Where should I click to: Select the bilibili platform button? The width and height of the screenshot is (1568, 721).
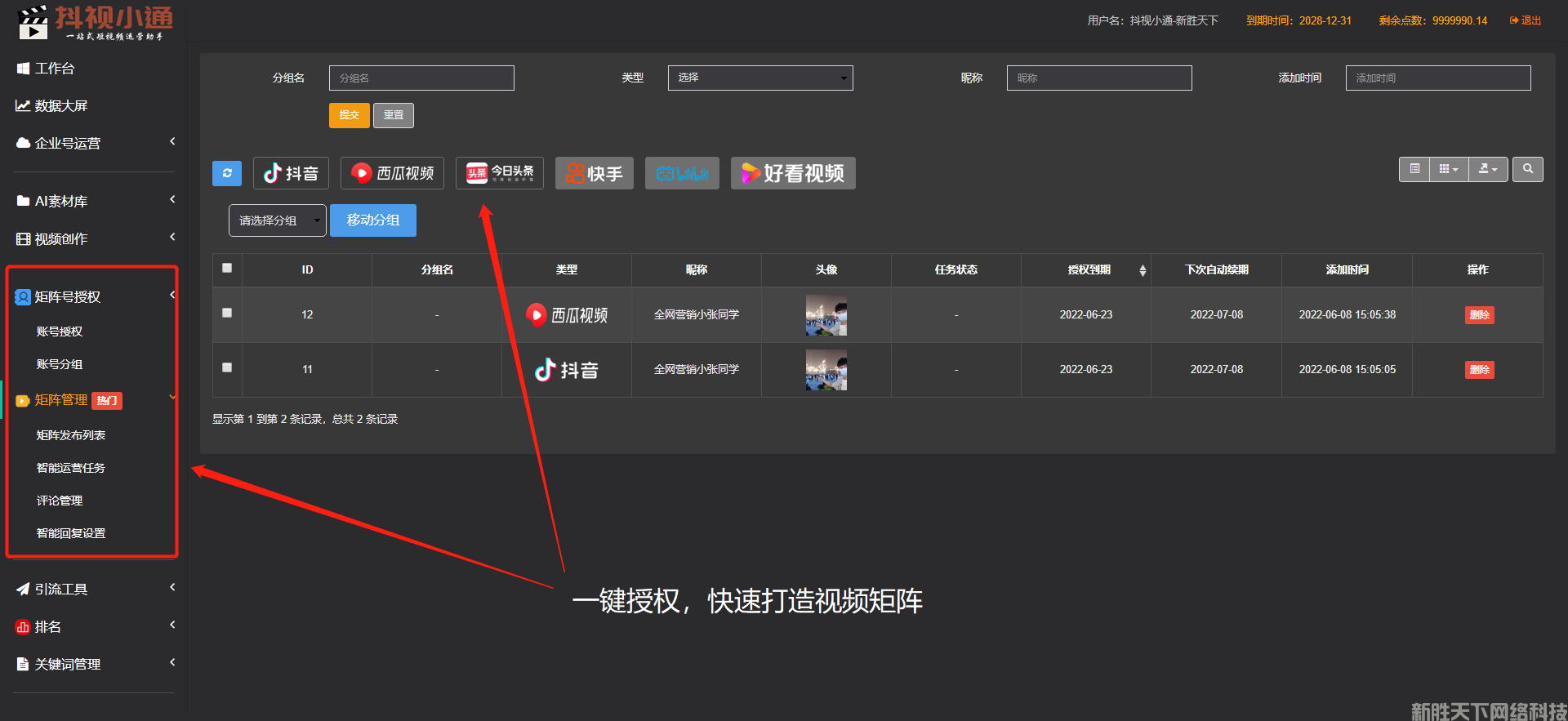pos(682,173)
